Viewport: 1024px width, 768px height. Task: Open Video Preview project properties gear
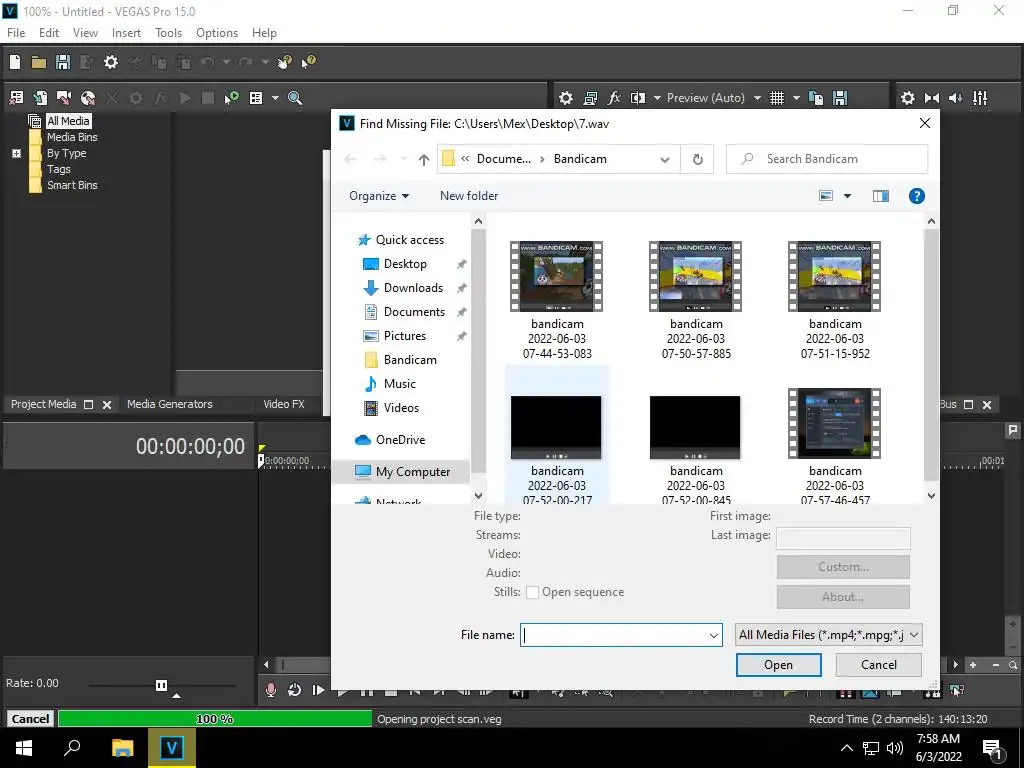click(566, 98)
